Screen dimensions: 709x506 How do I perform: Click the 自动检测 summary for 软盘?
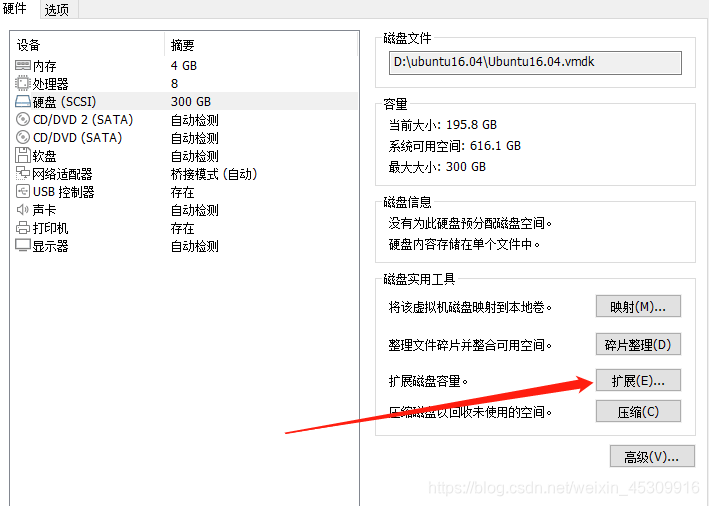(x=194, y=156)
